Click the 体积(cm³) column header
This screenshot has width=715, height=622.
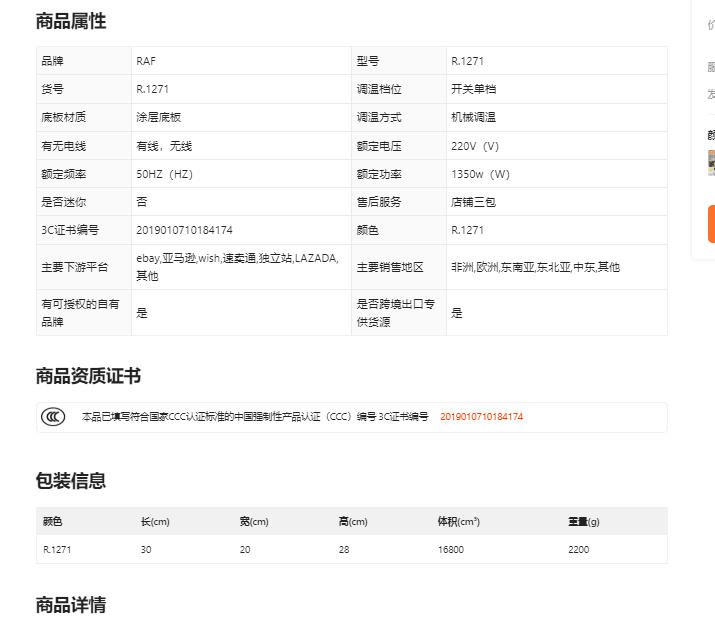tap(459, 522)
